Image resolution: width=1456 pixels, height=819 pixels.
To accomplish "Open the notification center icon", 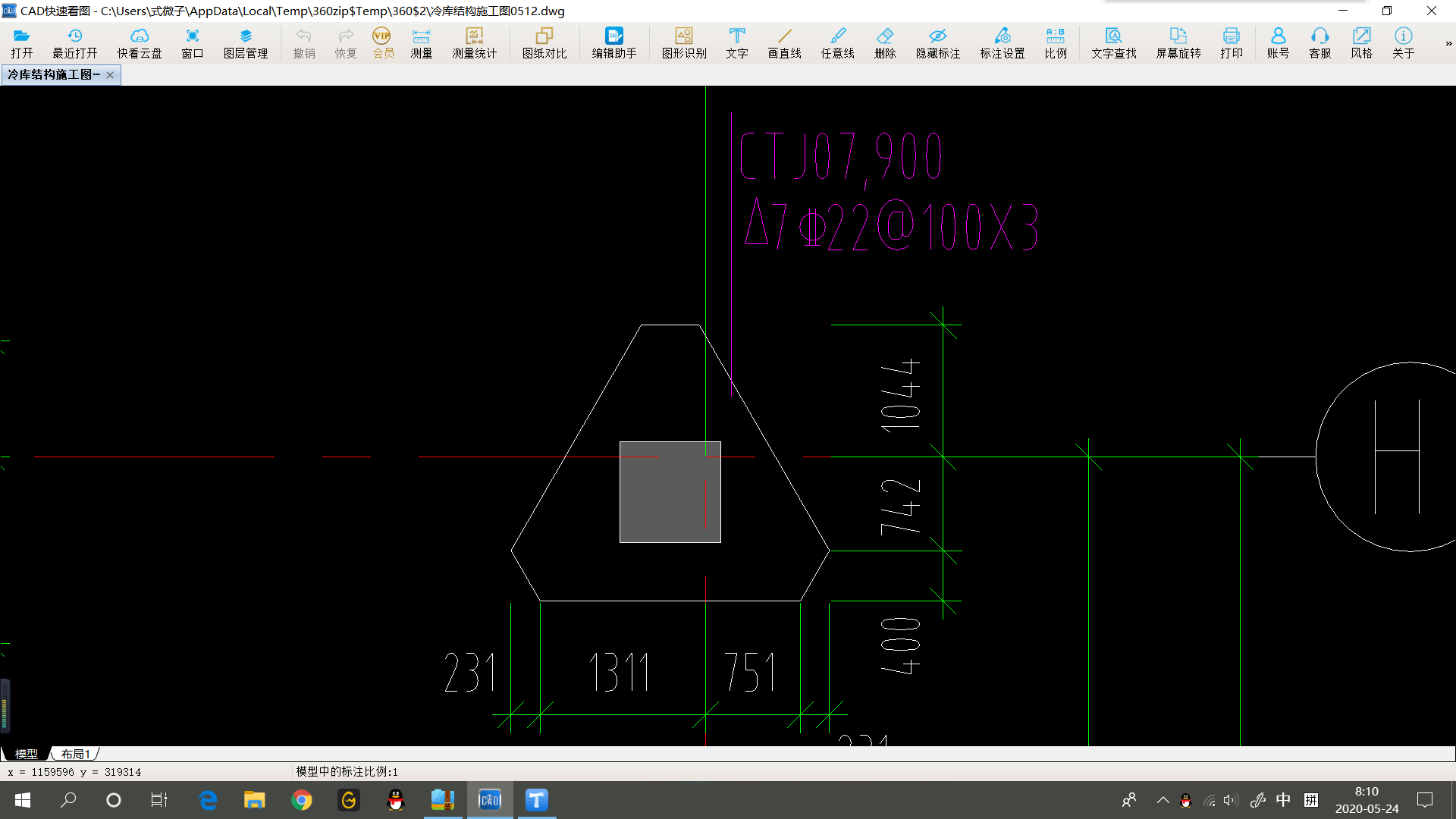I will click(1425, 800).
